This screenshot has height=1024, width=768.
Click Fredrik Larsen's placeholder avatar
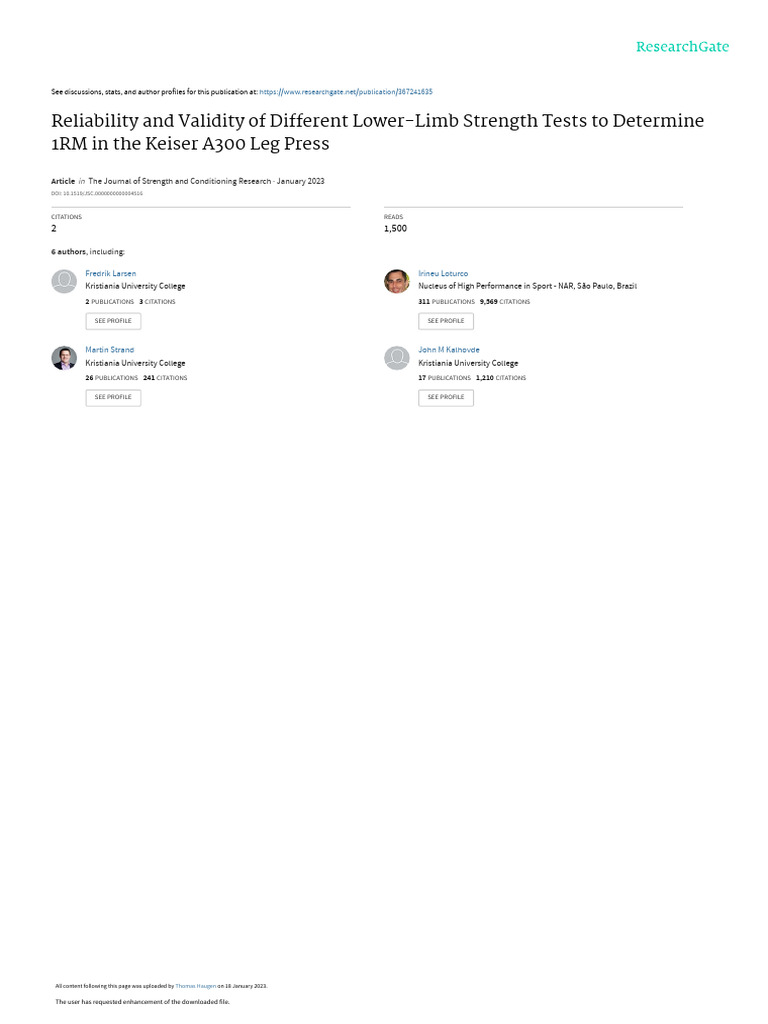64,281
